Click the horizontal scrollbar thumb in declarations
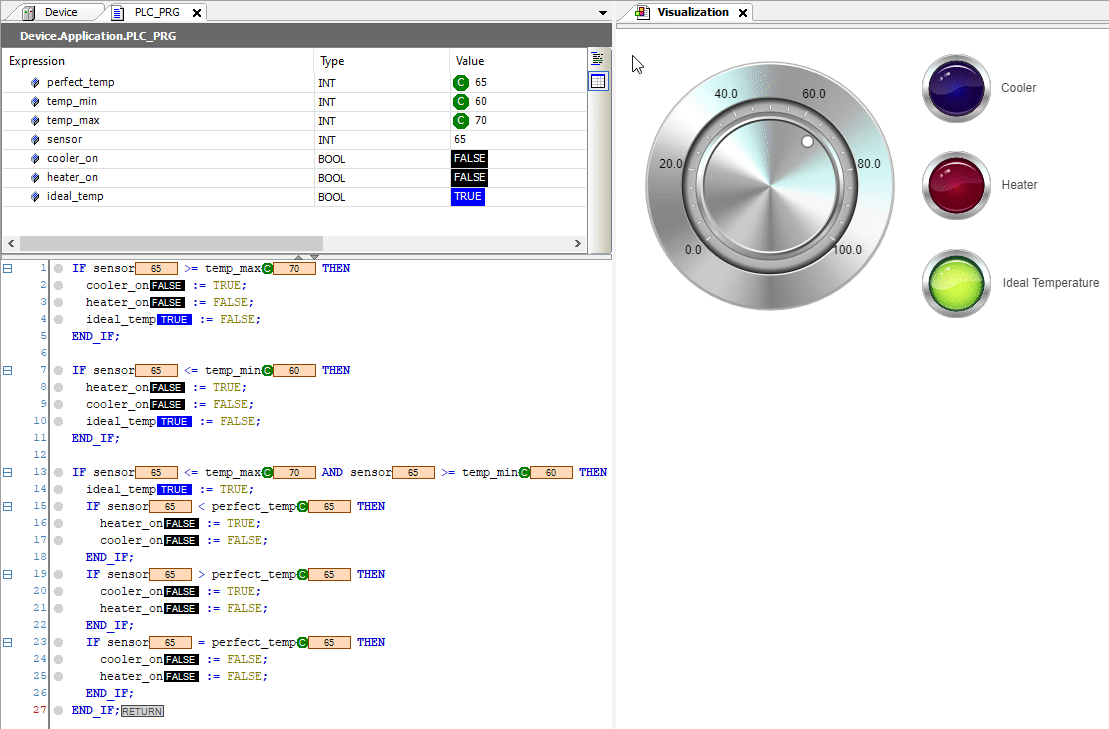Viewport: 1109px width, 729px height. point(171,243)
